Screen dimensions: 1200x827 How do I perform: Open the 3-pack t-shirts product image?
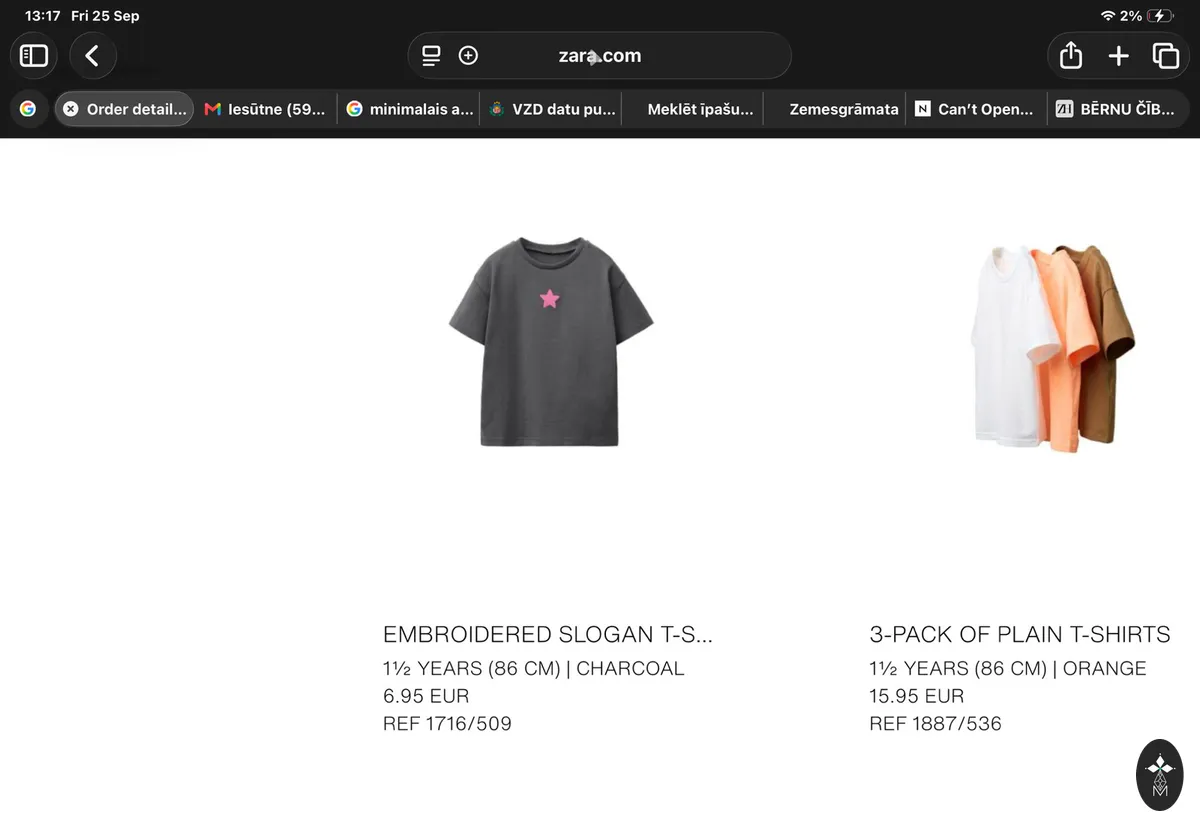coord(1052,347)
